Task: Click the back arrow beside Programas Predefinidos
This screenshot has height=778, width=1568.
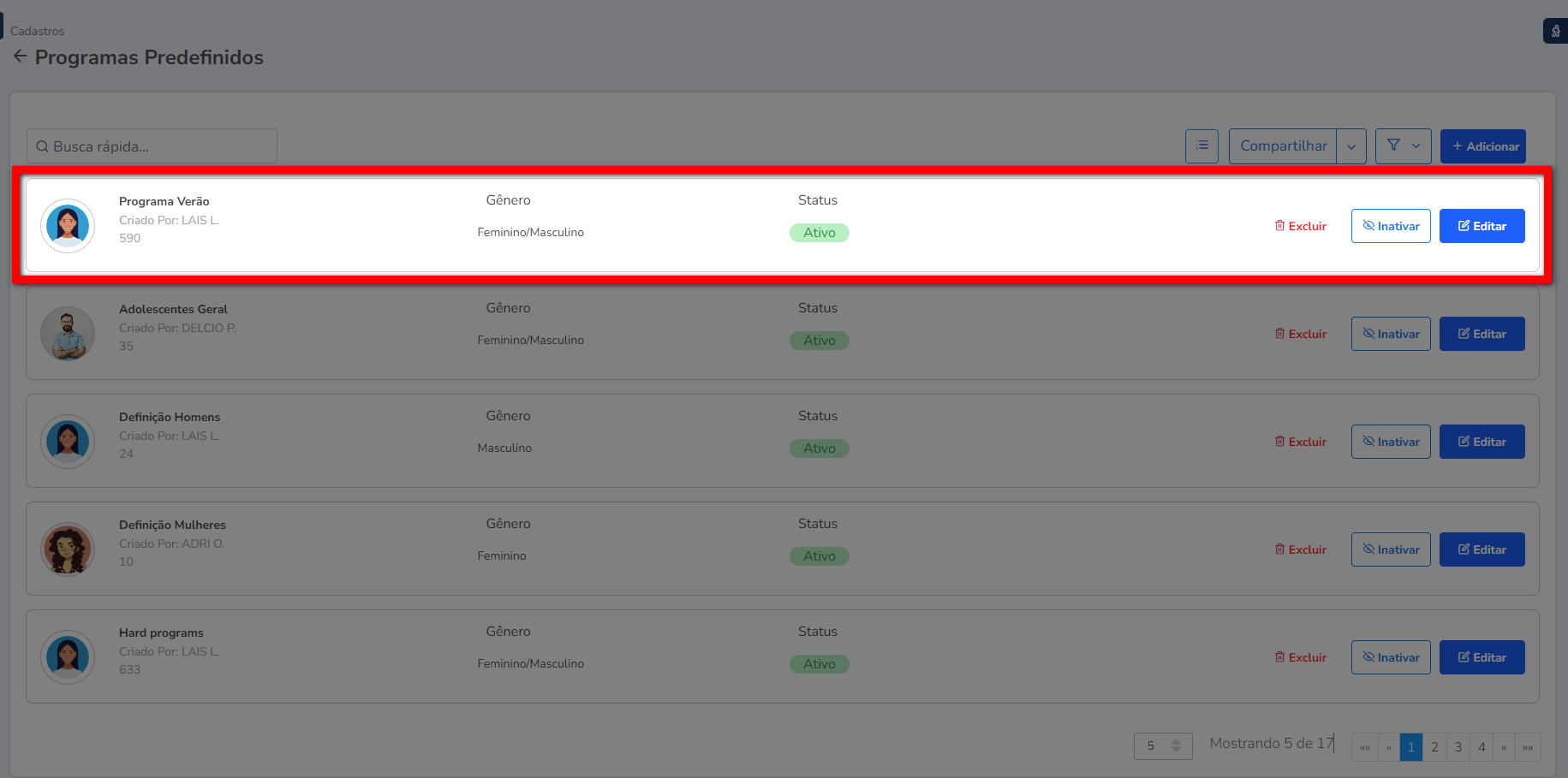Action: point(20,56)
